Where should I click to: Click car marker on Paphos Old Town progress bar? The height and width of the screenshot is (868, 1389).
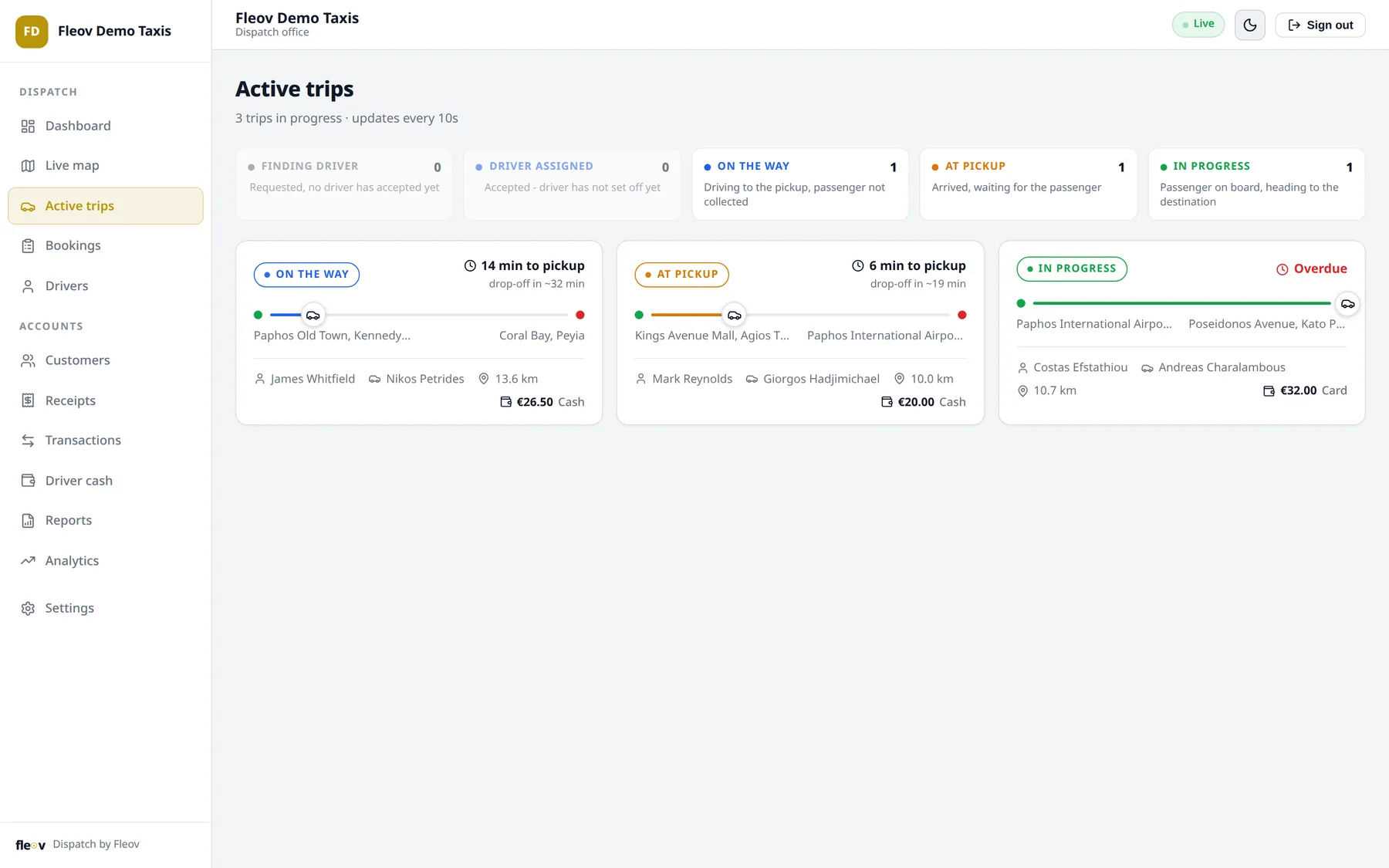coord(313,315)
